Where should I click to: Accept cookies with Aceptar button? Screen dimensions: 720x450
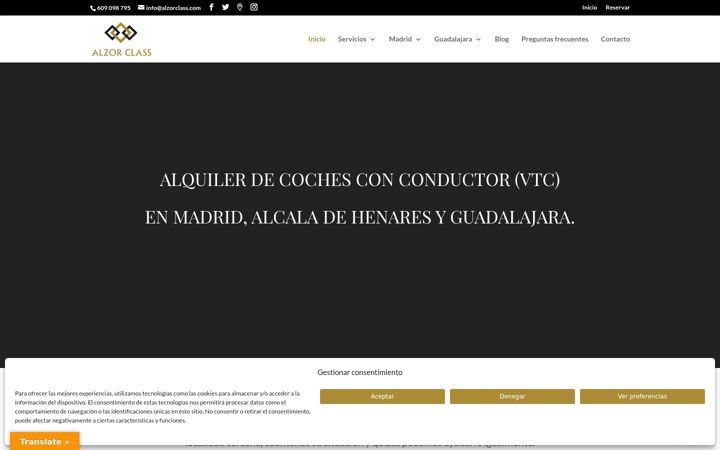click(382, 396)
